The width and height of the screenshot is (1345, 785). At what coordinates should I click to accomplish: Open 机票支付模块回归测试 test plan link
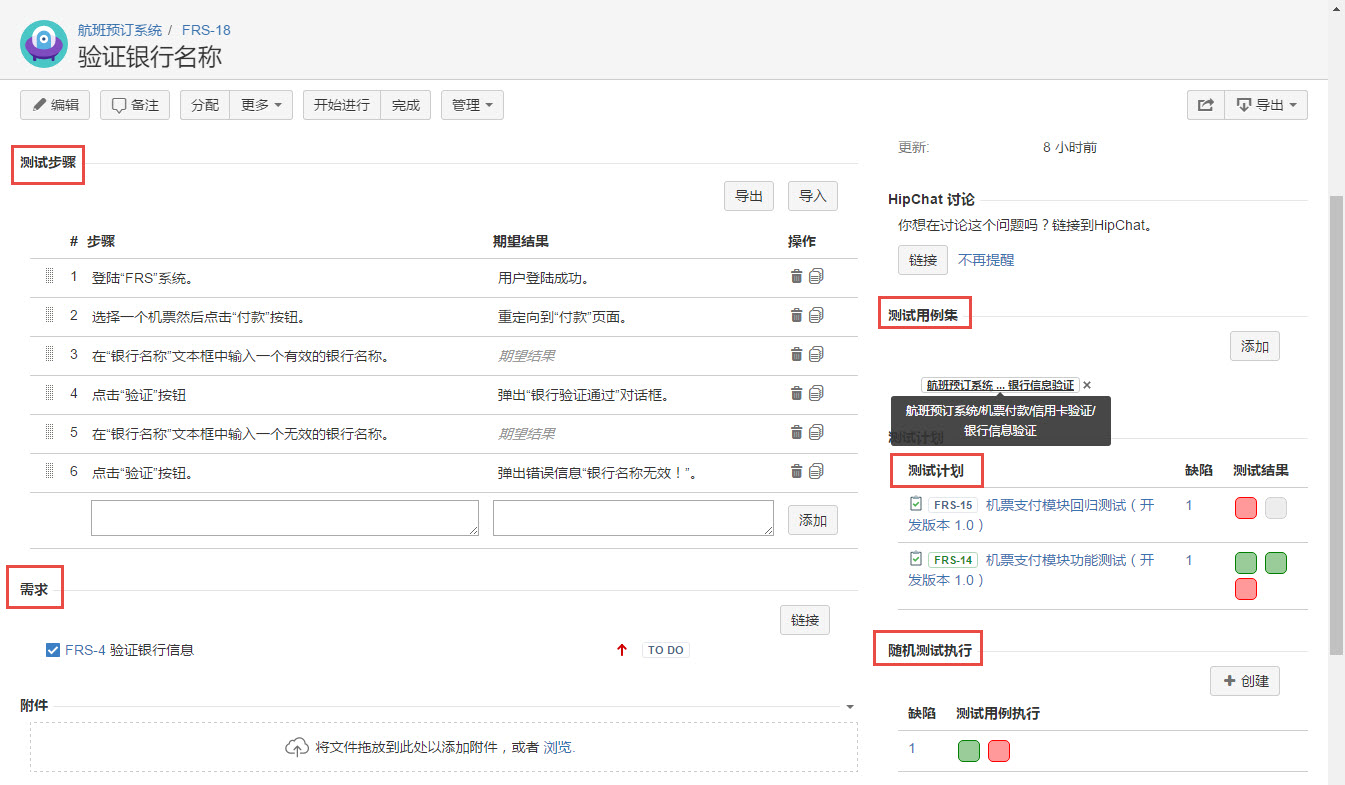click(x=1031, y=515)
